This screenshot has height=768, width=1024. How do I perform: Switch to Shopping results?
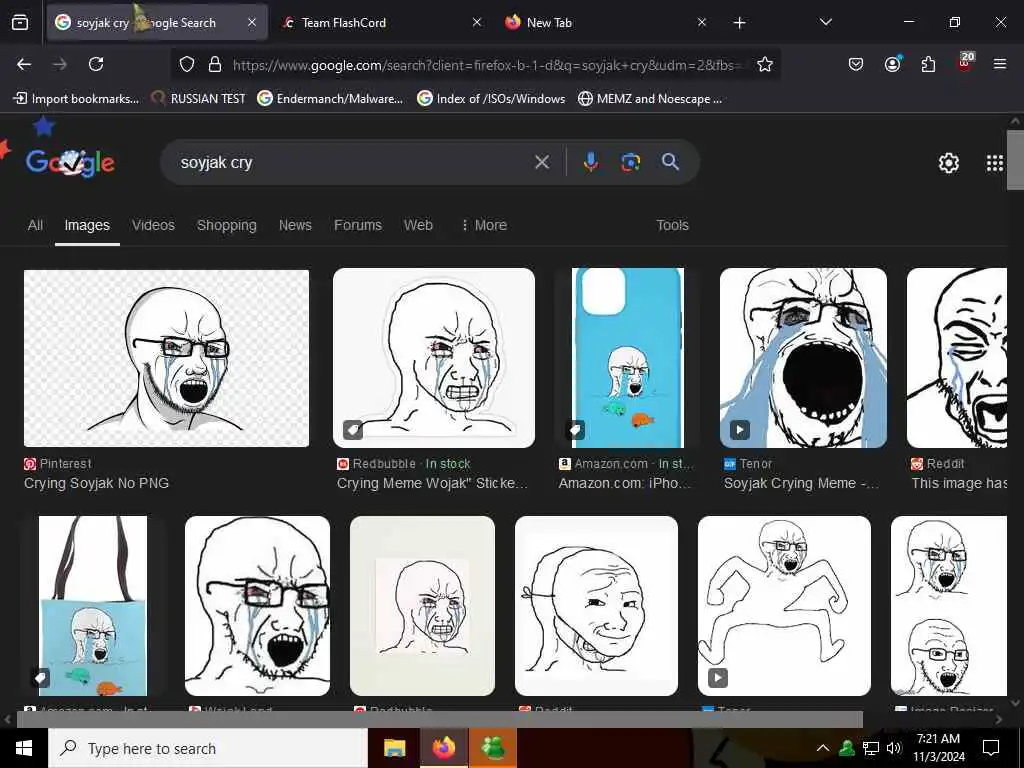227,225
